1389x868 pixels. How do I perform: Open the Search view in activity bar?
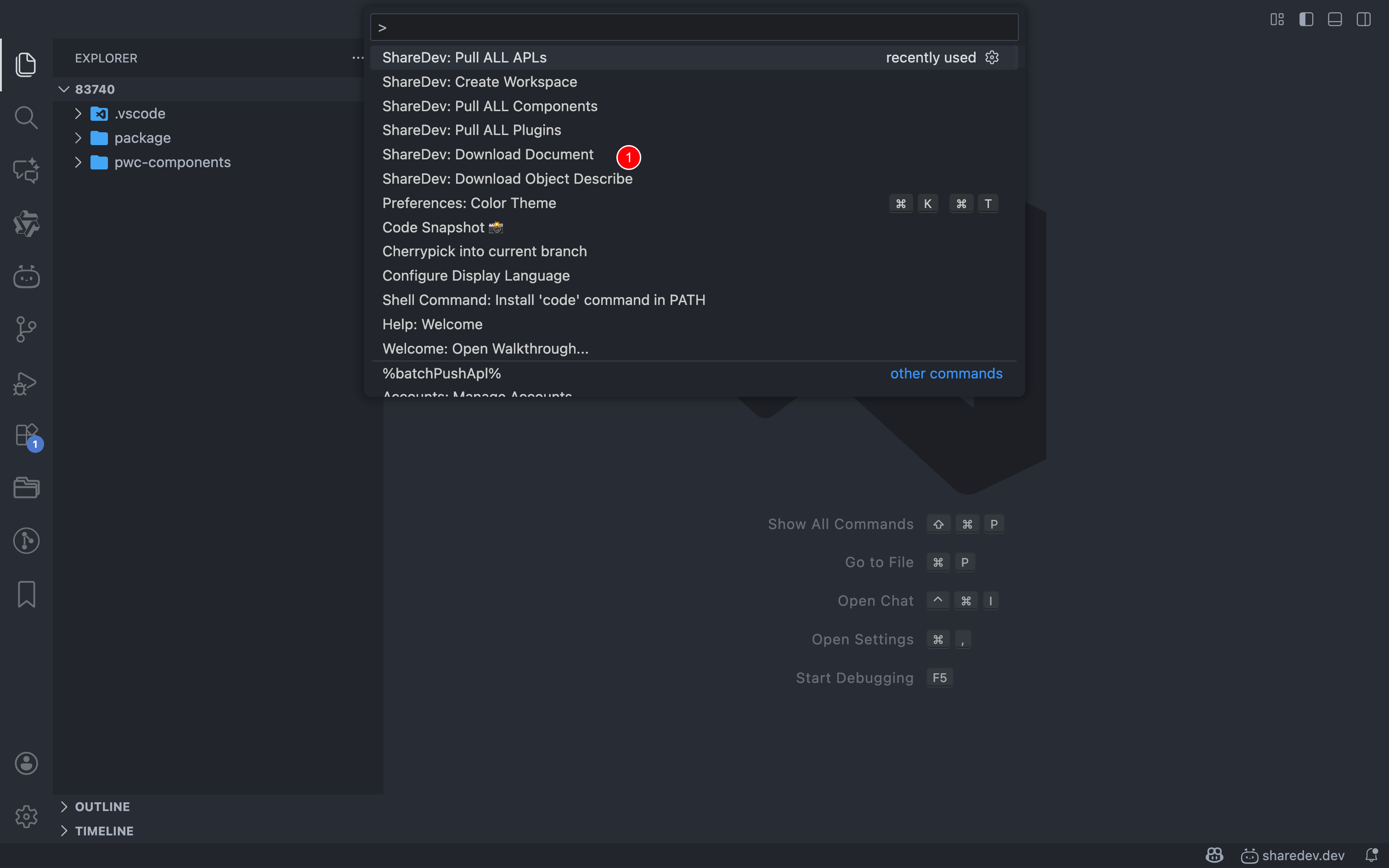26,117
